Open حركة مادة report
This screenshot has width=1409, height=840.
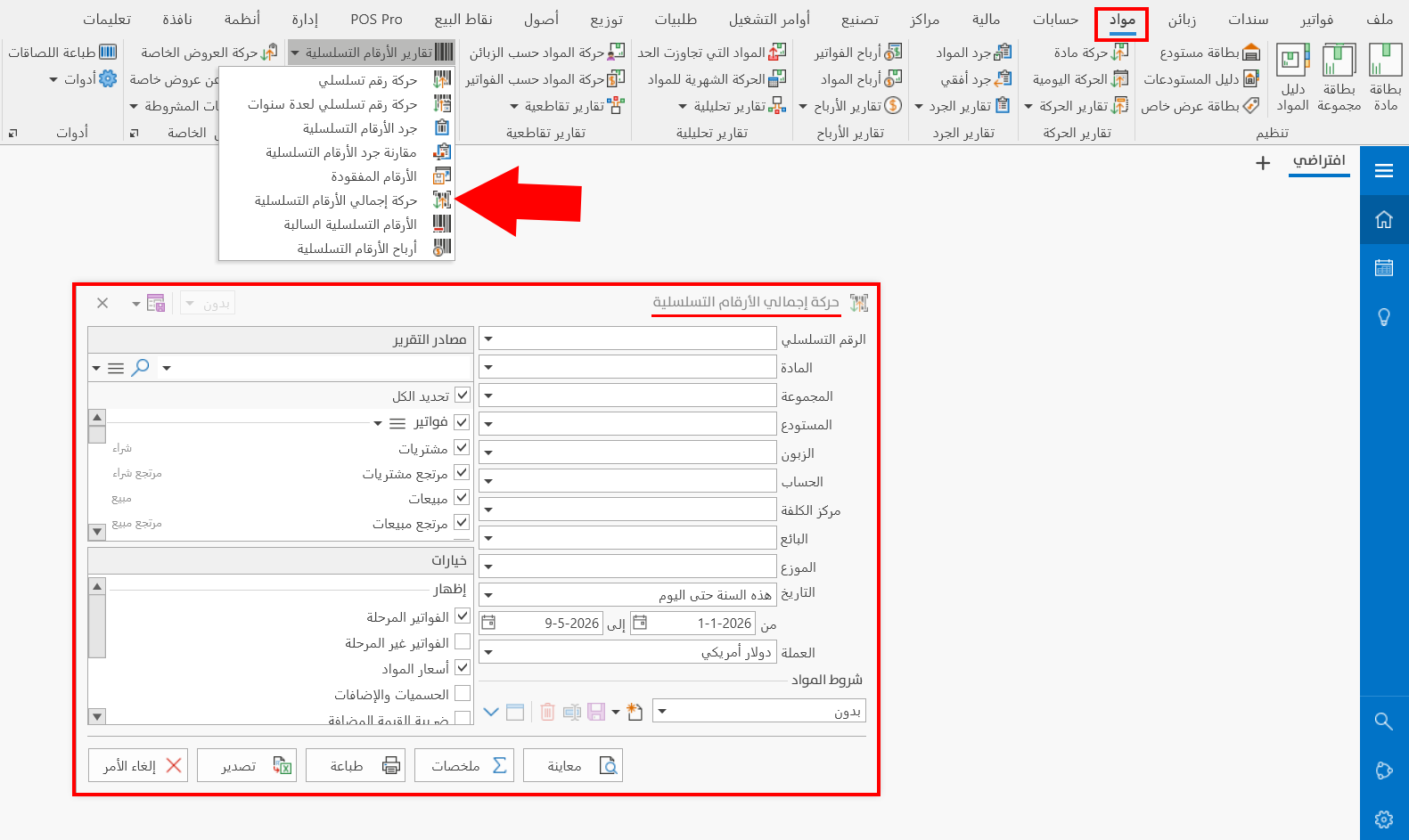[1091, 53]
